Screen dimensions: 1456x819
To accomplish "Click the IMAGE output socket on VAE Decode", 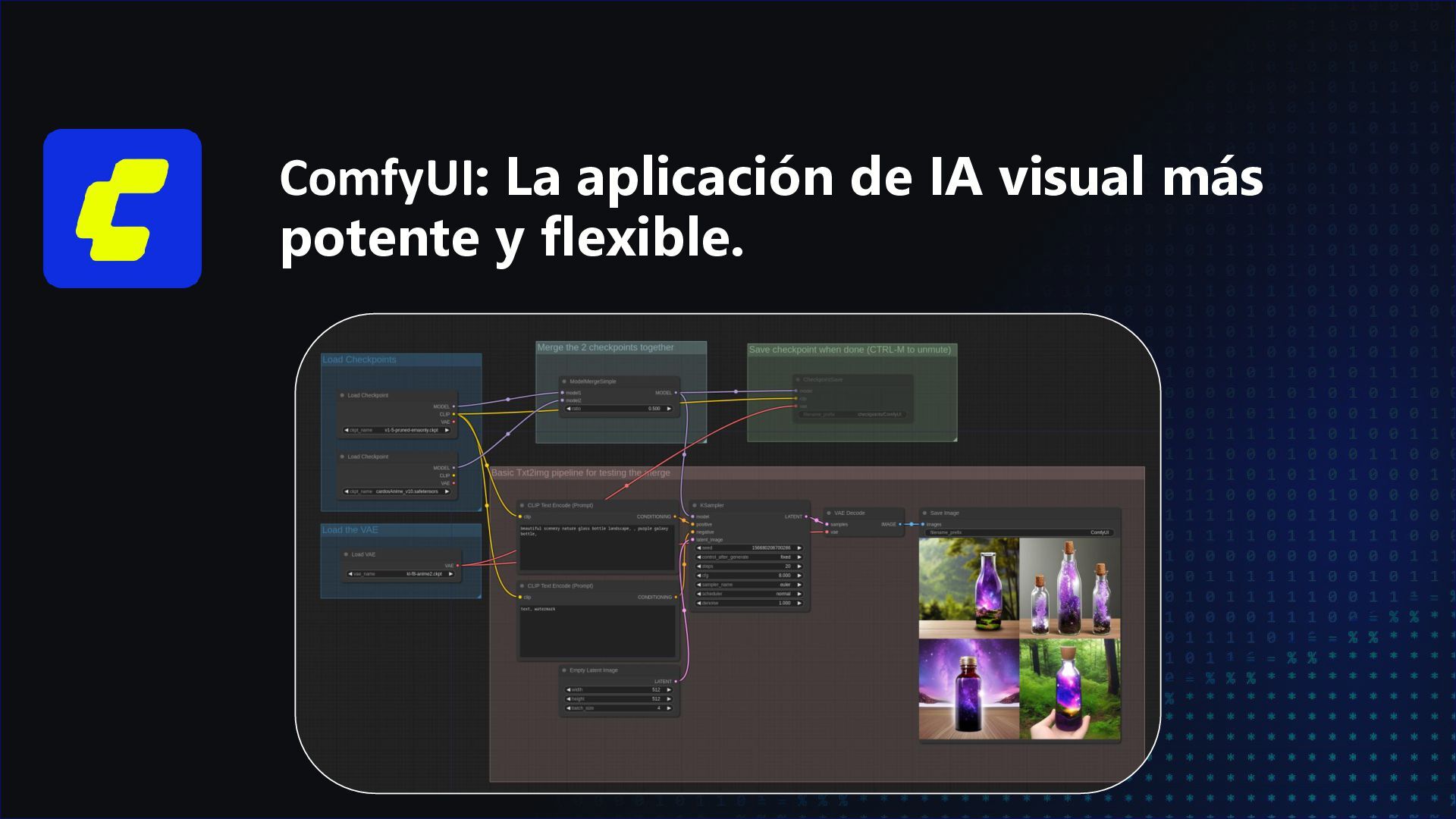I will point(900,524).
